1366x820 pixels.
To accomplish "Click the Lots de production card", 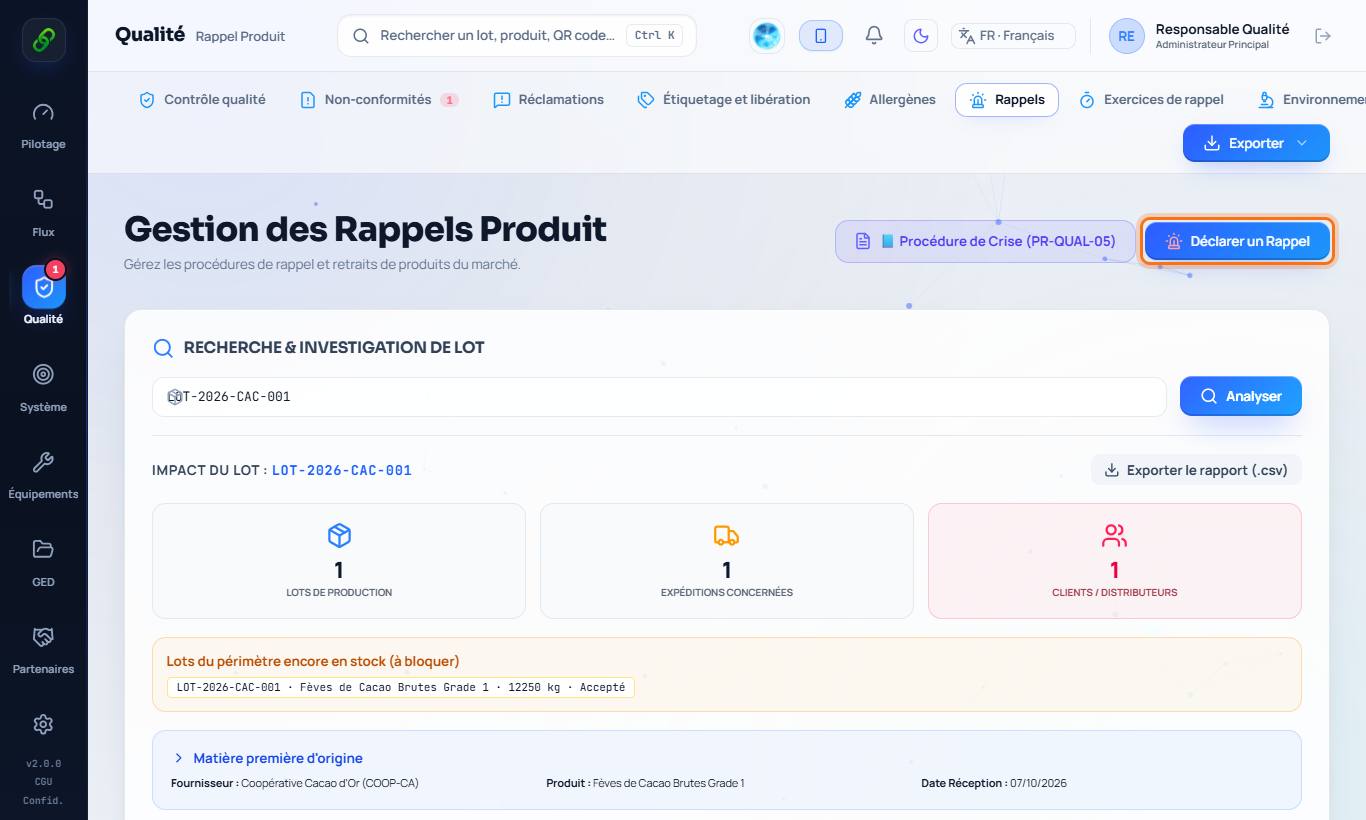I will click(x=339, y=561).
